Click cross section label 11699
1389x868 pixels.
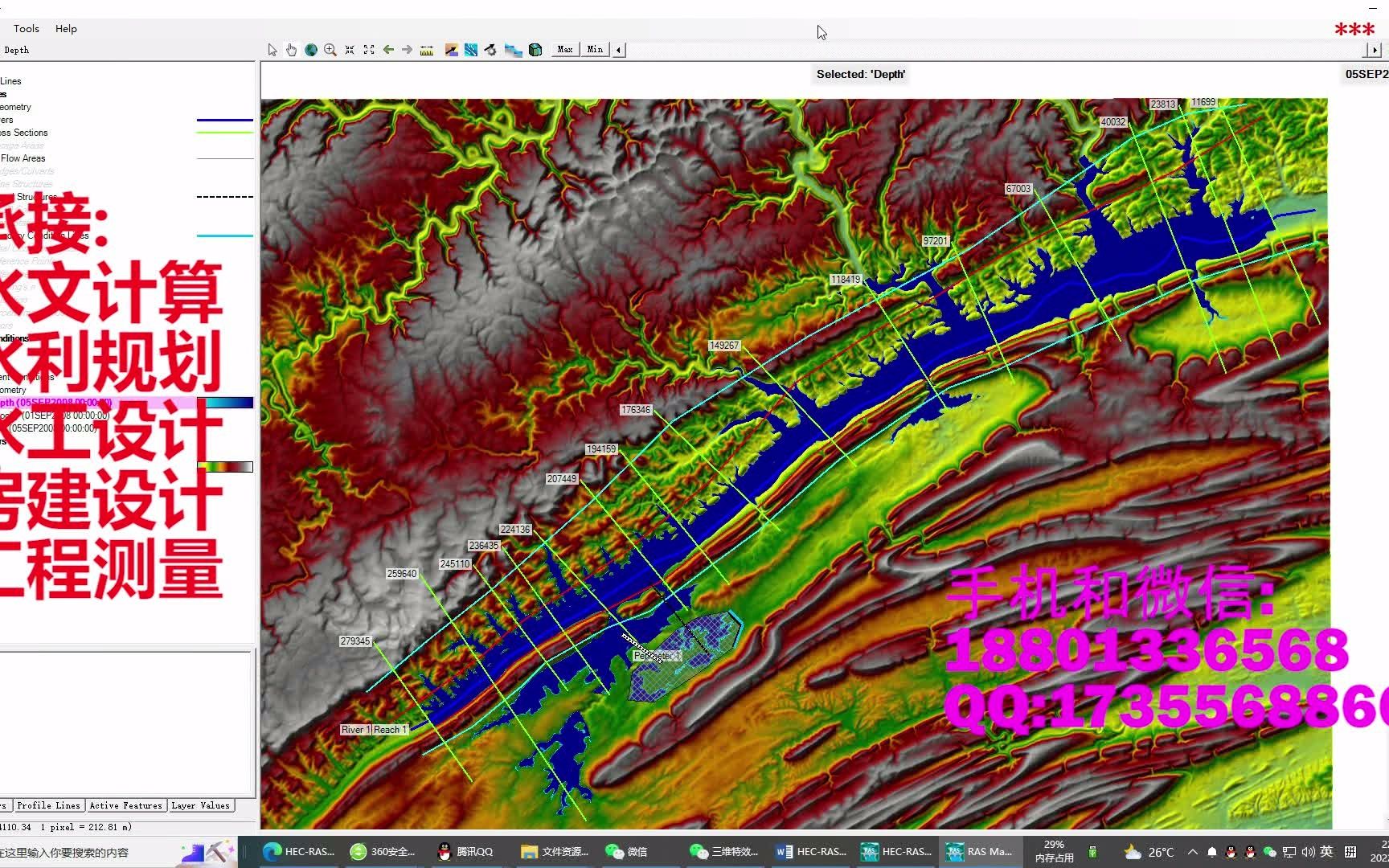1203,102
